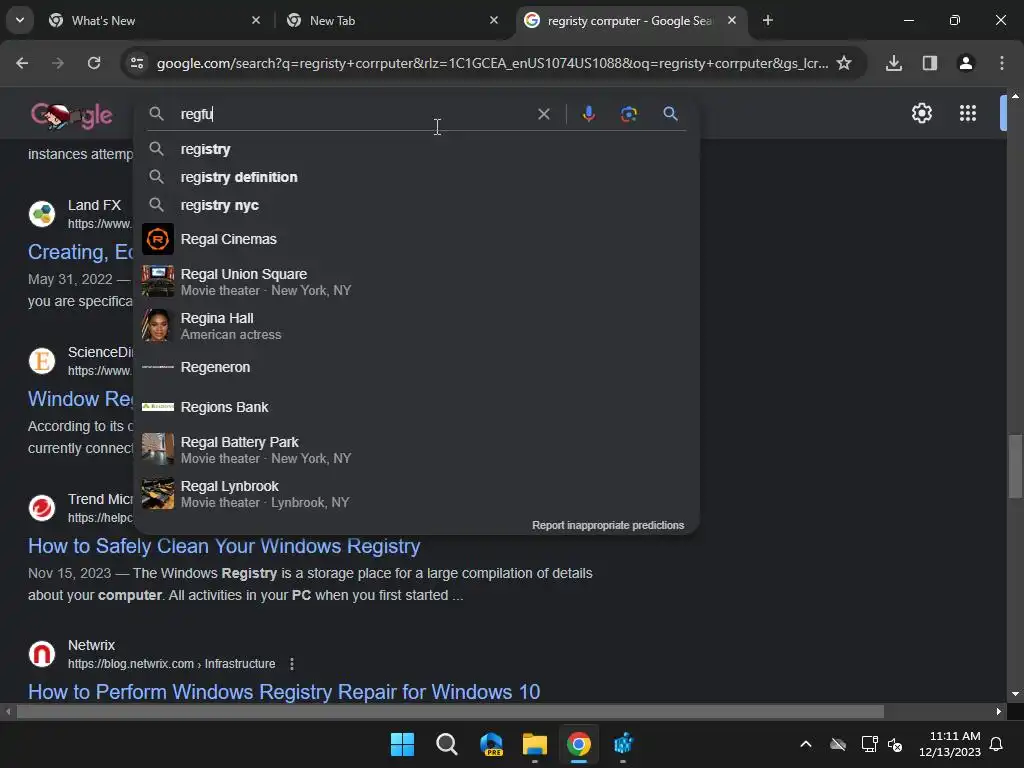Image resolution: width=1024 pixels, height=768 pixels.
Task: Open File Explorer from taskbar
Action: pos(535,744)
